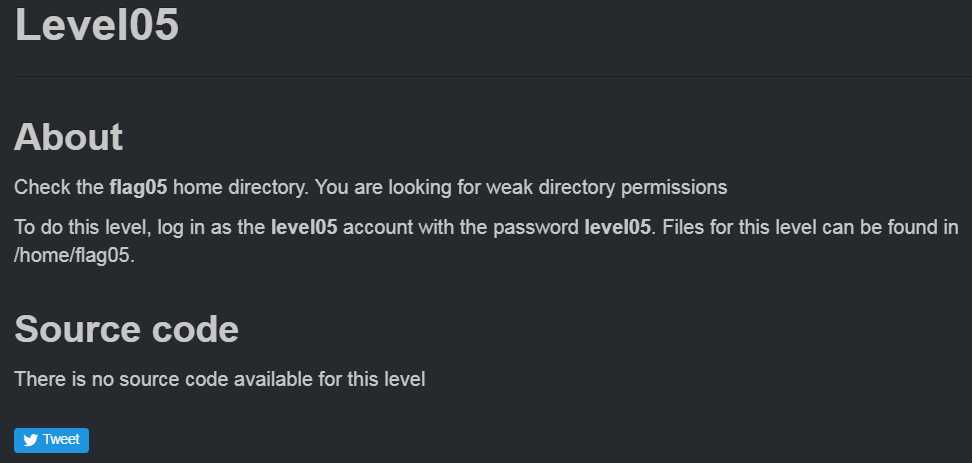
Task: Click the bold flag05 word in first sentence
Action: pos(138,187)
